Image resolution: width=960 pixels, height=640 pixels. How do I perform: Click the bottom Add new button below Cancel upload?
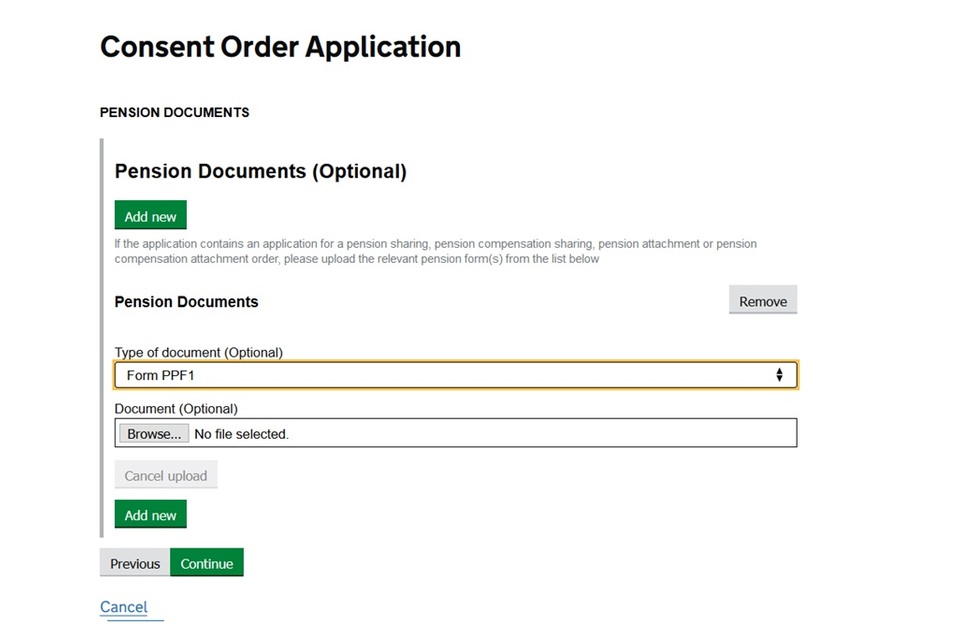tap(150, 515)
